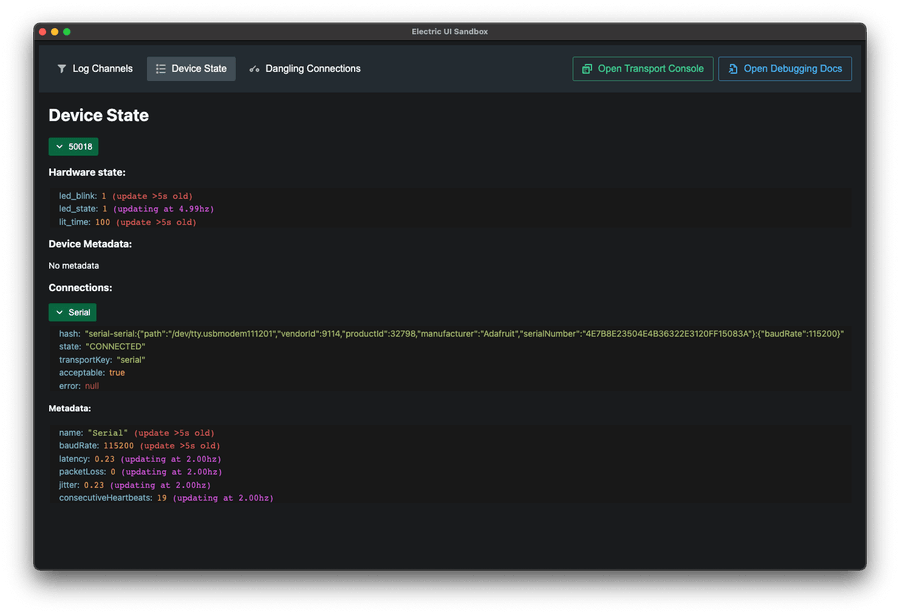Switch to the Log Channels tab
This screenshot has height=615, width=900.
[x=102, y=69]
